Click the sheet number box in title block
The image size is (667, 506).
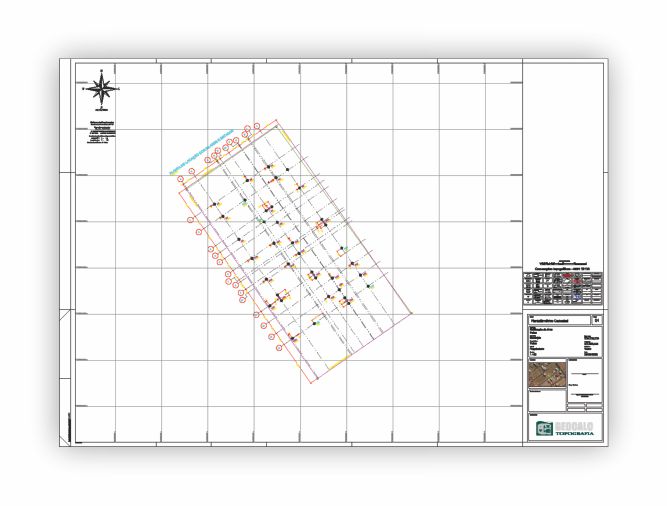pos(597,320)
